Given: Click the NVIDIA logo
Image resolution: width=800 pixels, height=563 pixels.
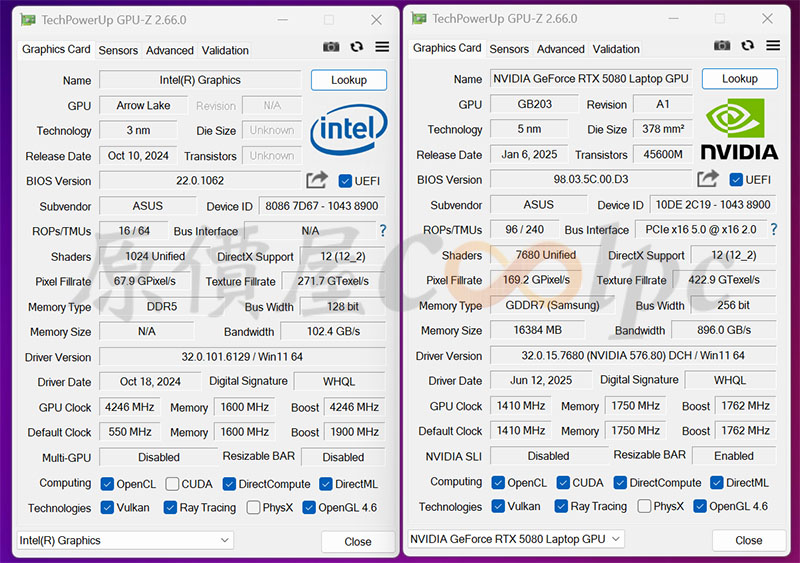Looking at the screenshot, I should 739,128.
